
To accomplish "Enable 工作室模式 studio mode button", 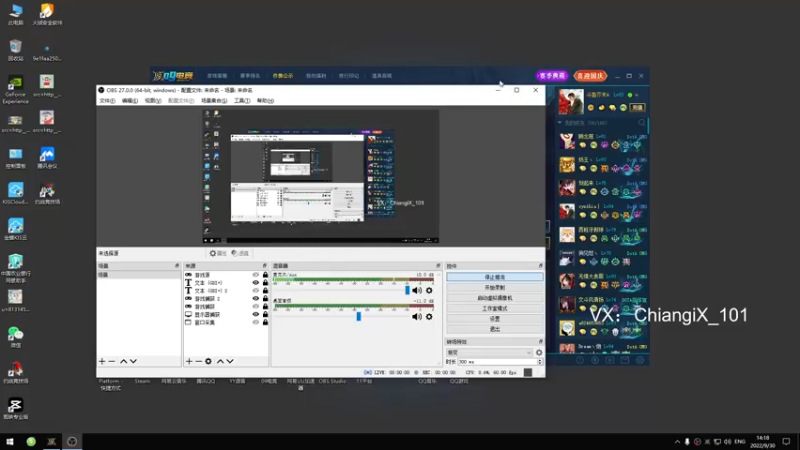I will (494, 308).
